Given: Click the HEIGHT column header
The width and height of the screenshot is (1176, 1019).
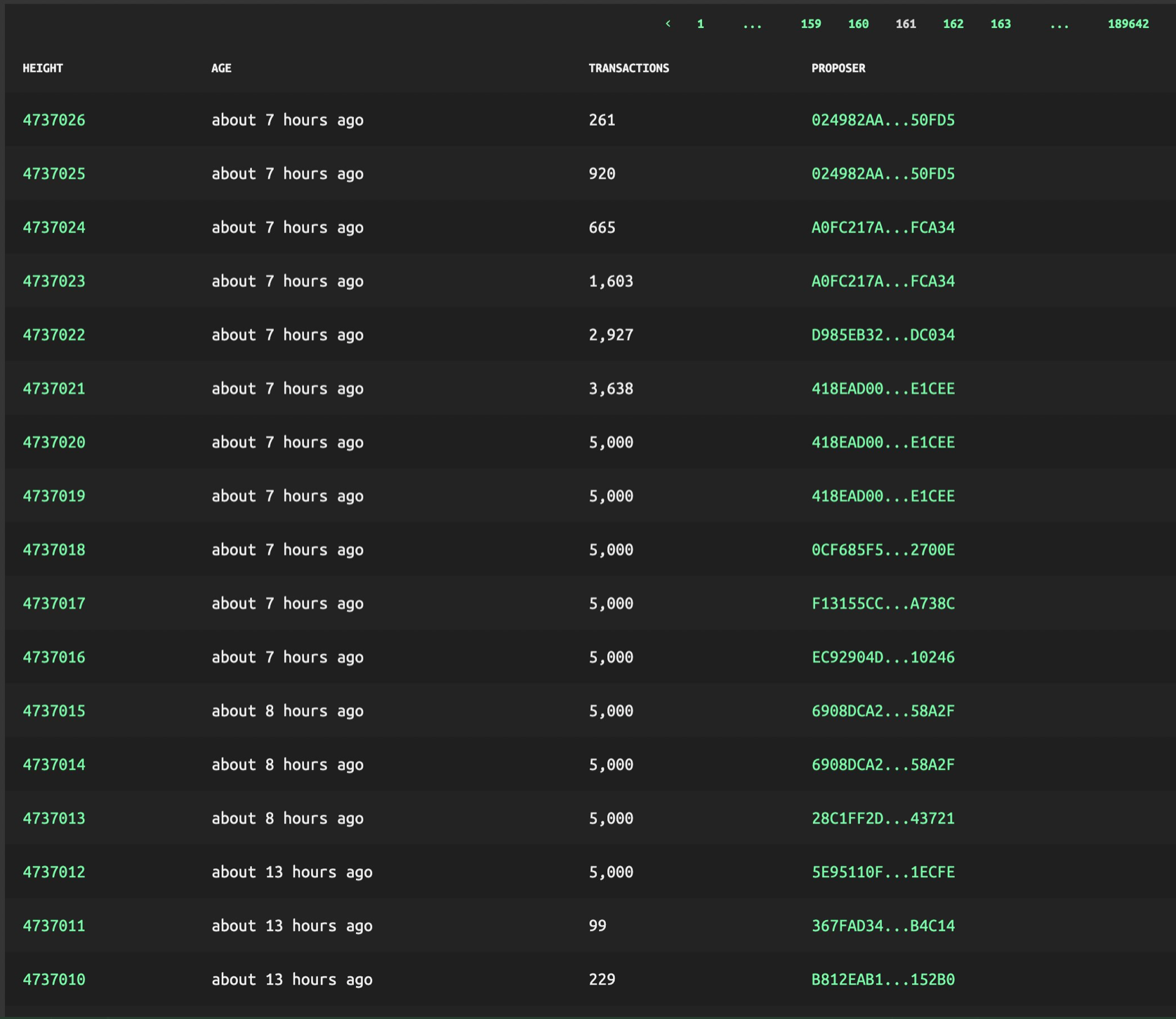Looking at the screenshot, I should click(x=43, y=68).
